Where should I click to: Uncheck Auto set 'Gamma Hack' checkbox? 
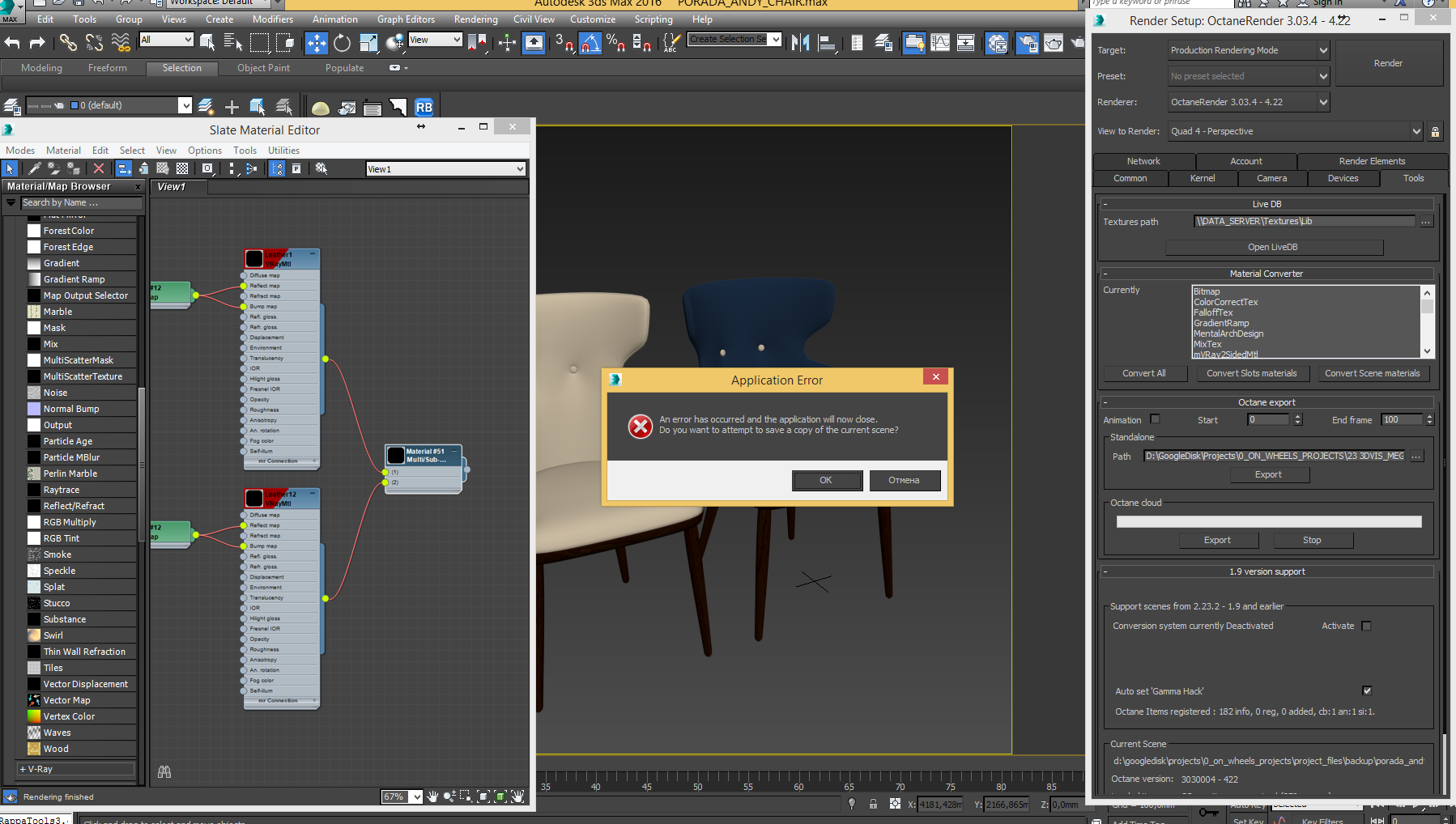[1367, 690]
